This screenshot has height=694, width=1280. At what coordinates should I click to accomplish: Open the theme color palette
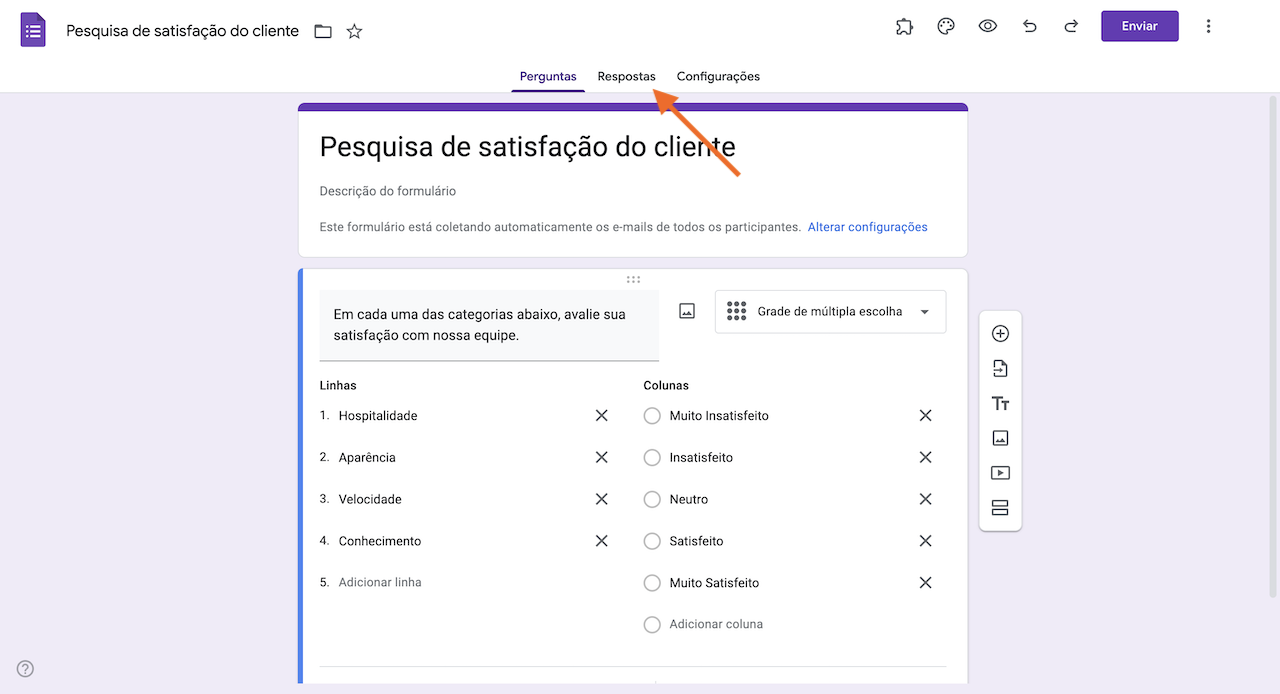(x=946, y=26)
